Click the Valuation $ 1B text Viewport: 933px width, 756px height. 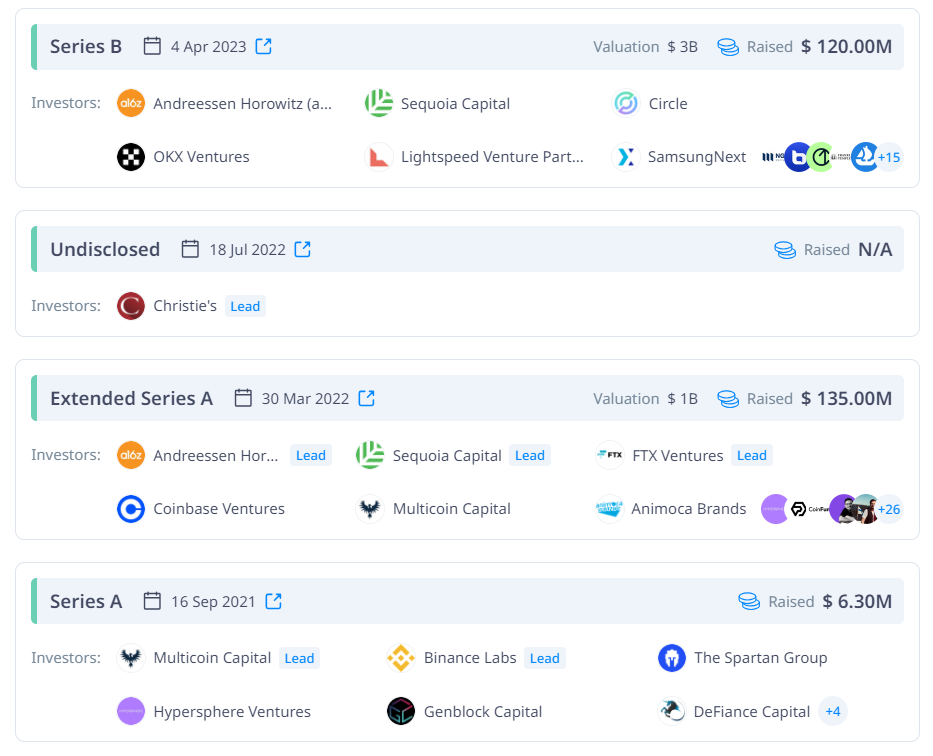point(645,399)
